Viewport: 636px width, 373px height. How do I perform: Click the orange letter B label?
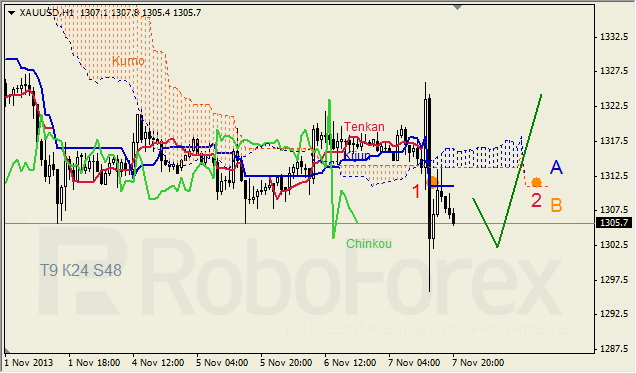(x=556, y=206)
